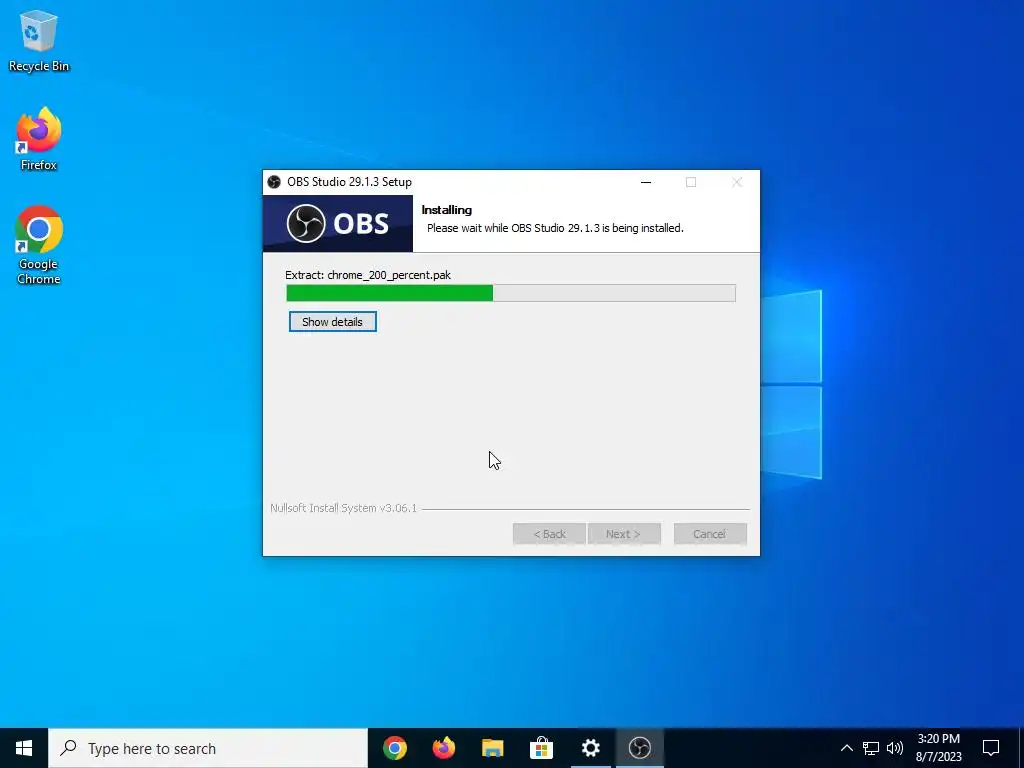Click the Cancel button in setup
Screen dimensions: 1024x768
(x=710, y=534)
